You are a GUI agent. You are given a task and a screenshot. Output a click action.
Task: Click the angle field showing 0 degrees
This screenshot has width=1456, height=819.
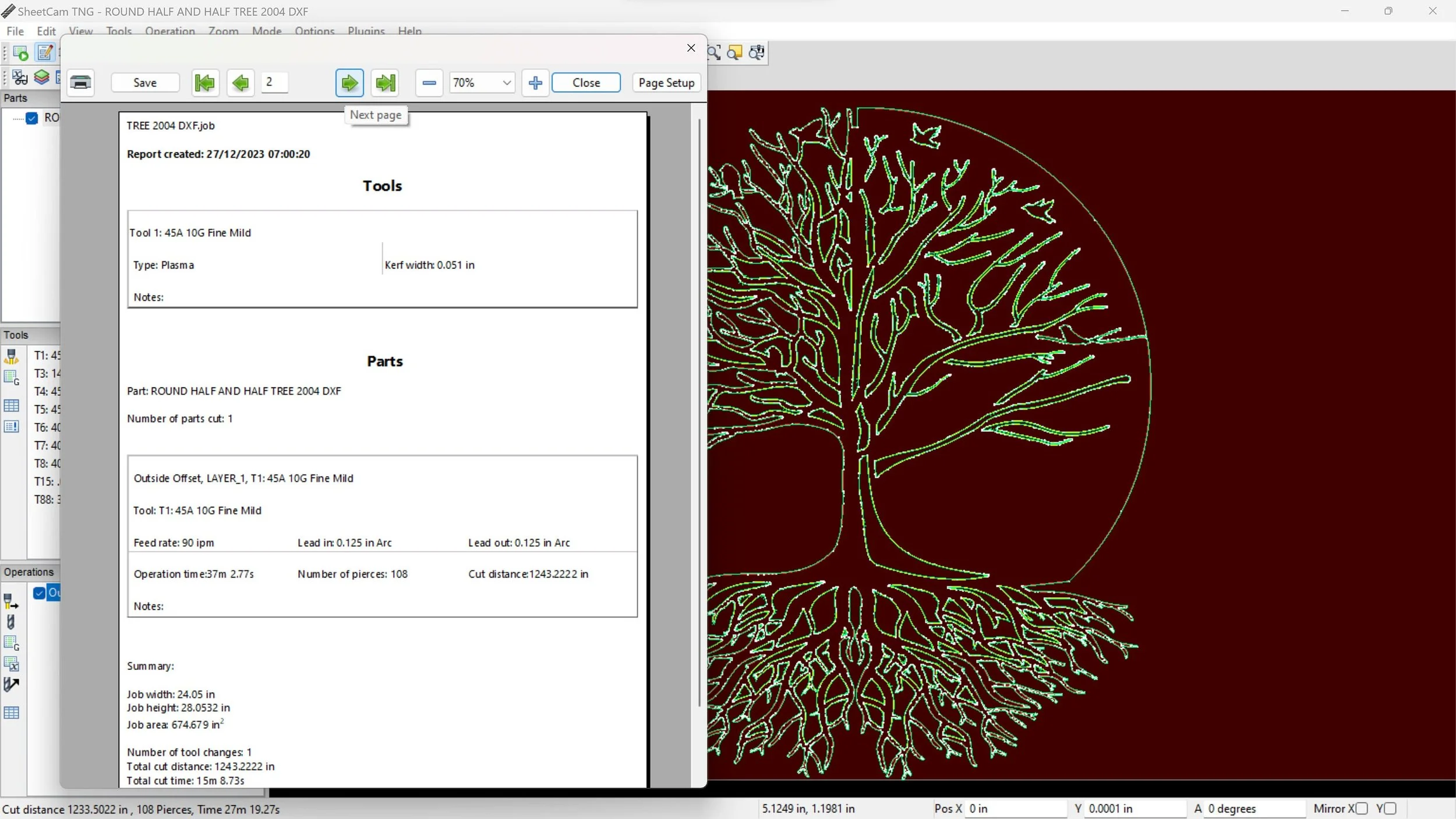click(1255, 809)
